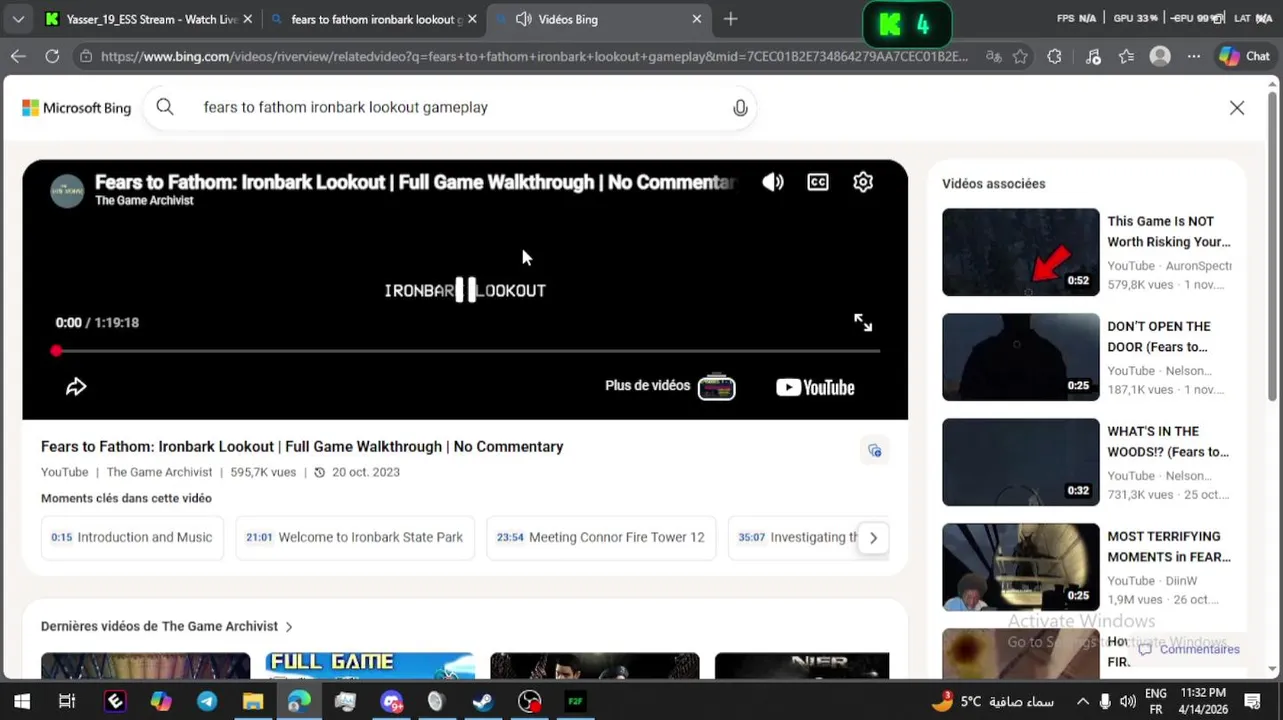The height and width of the screenshot is (720, 1283).
Task: Jump to 23:54 Meeting Connor Fire Tower 12
Action: click(601, 537)
